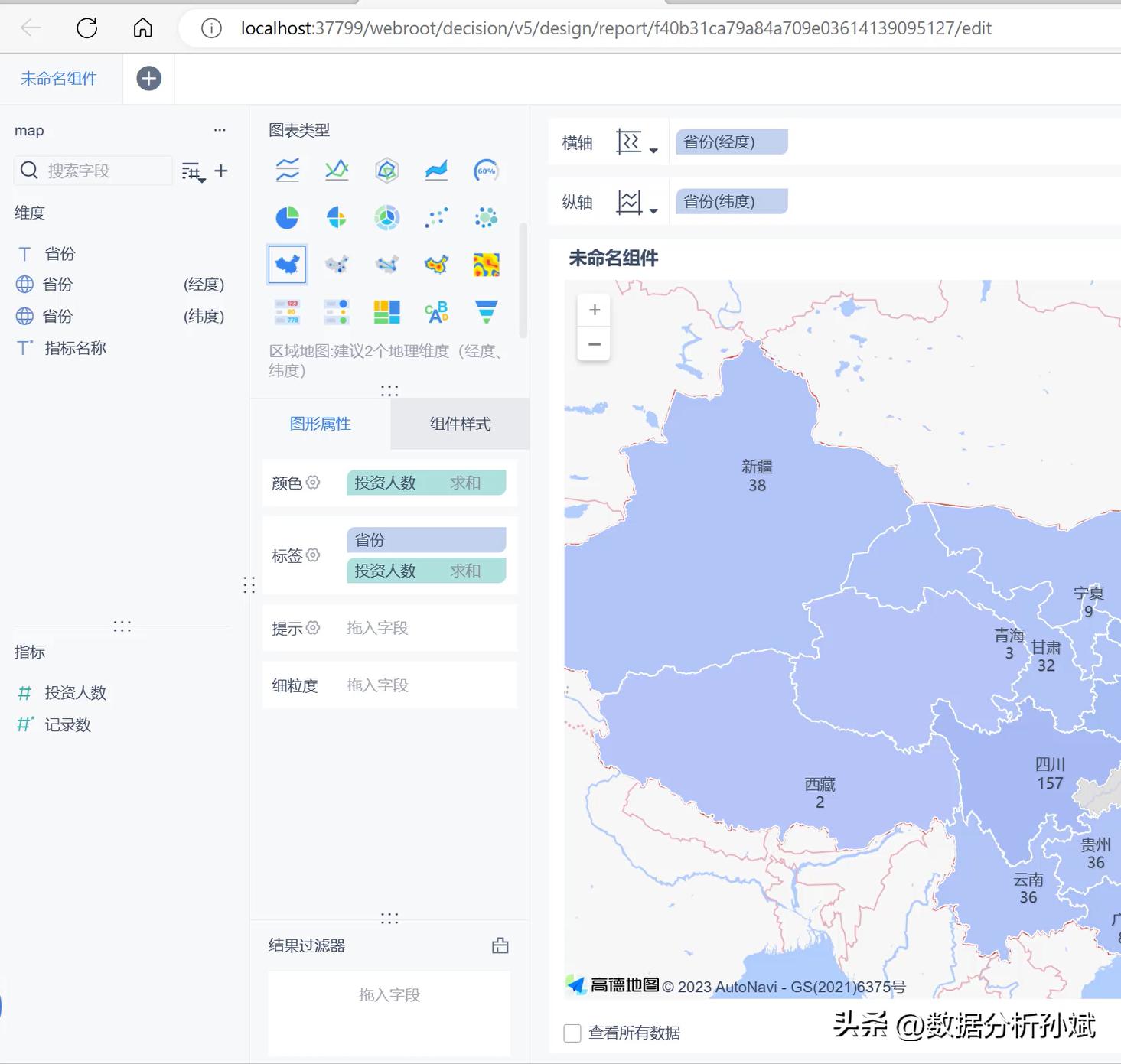This screenshot has height=1064, width=1121.
Task: Click the add new component plus button
Action: tap(148, 78)
